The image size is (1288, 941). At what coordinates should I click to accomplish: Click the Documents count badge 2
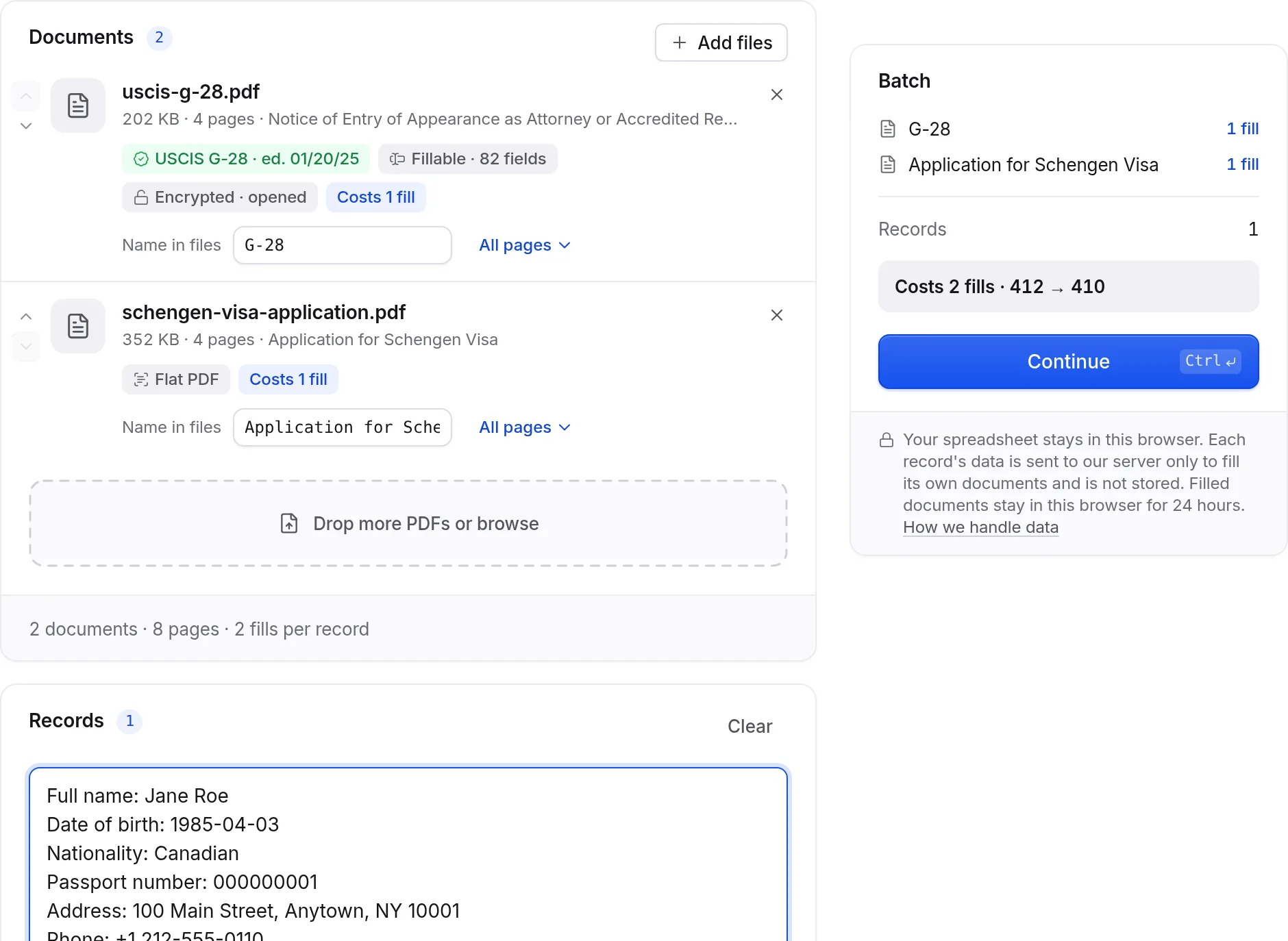click(x=159, y=38)
